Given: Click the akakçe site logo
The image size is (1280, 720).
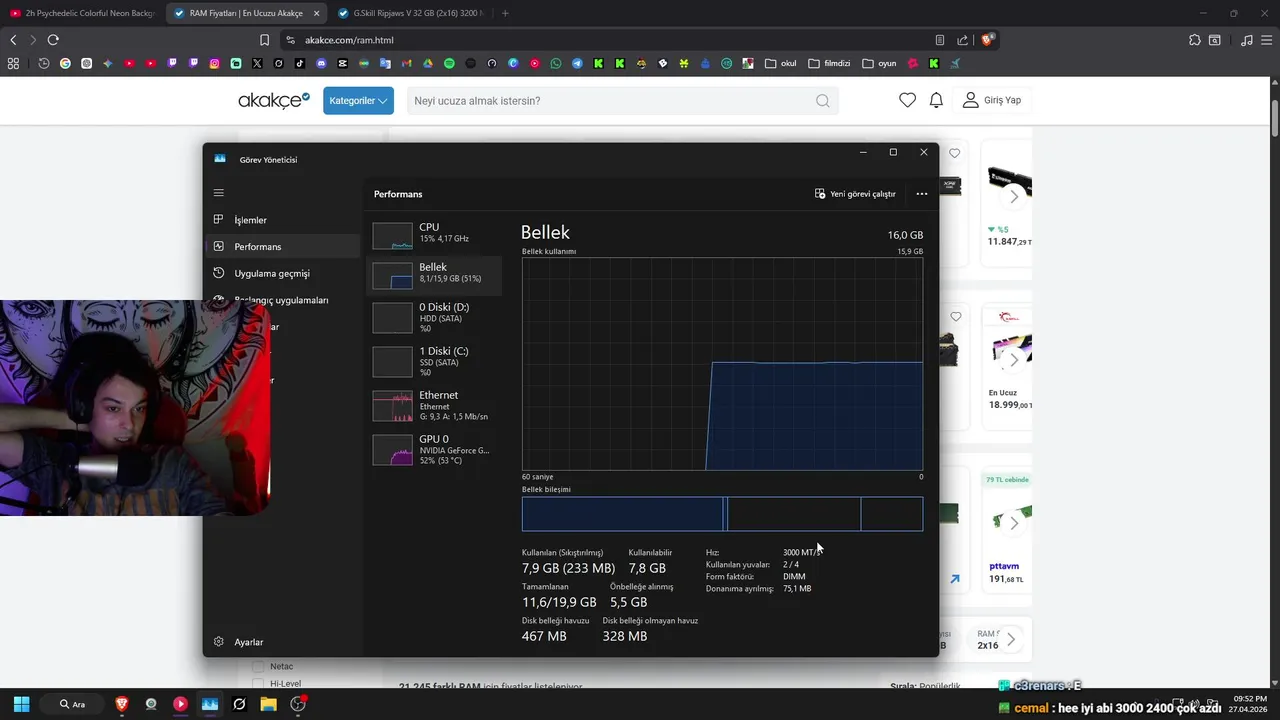Looking at the screenshot, I should (274, 100).
